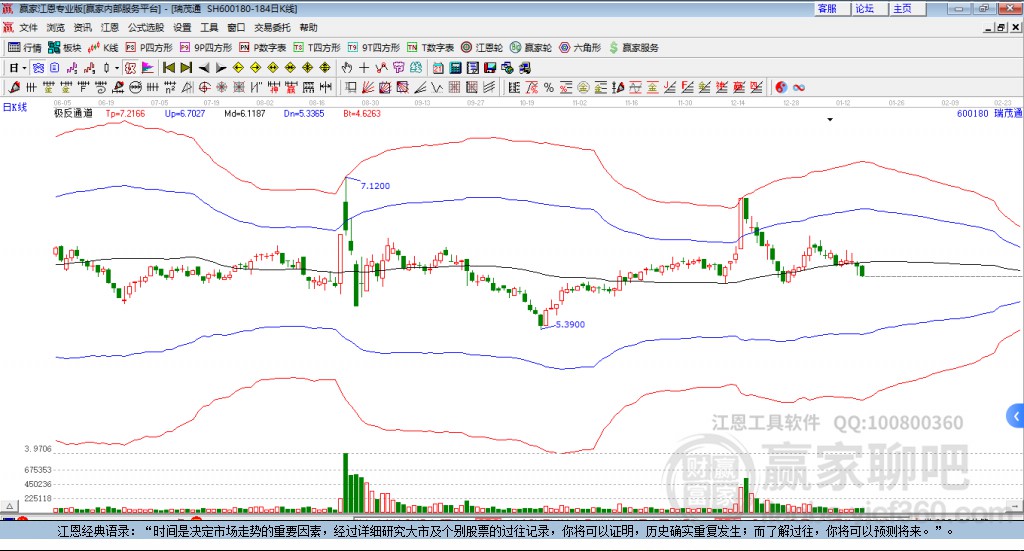Collapse volume panel with bottom-left arrow
The height and width of the screenshot is (551, 1024).
pyautogui.click(x=9, y=506)
